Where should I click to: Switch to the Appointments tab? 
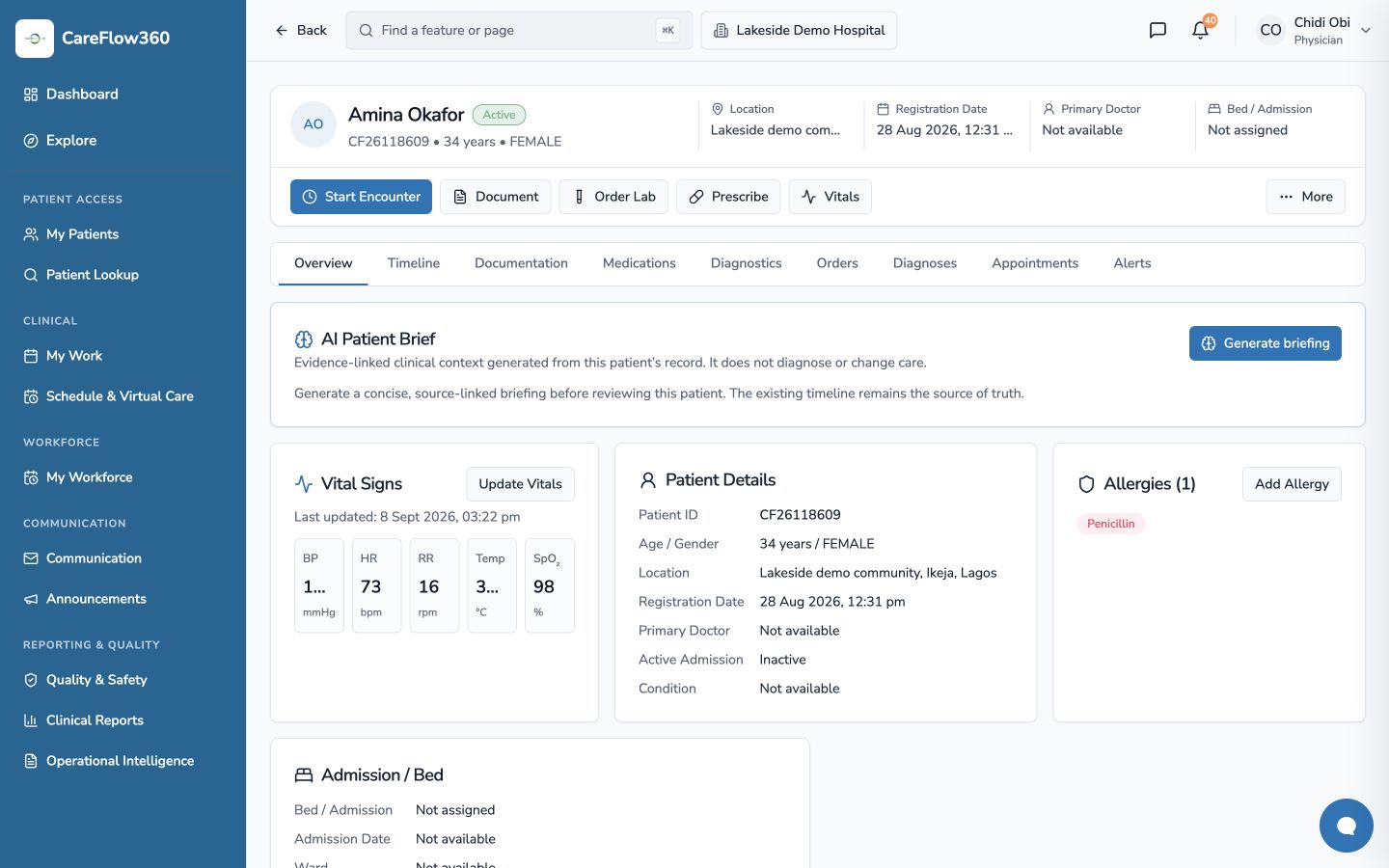click(x=1035, y=263)
